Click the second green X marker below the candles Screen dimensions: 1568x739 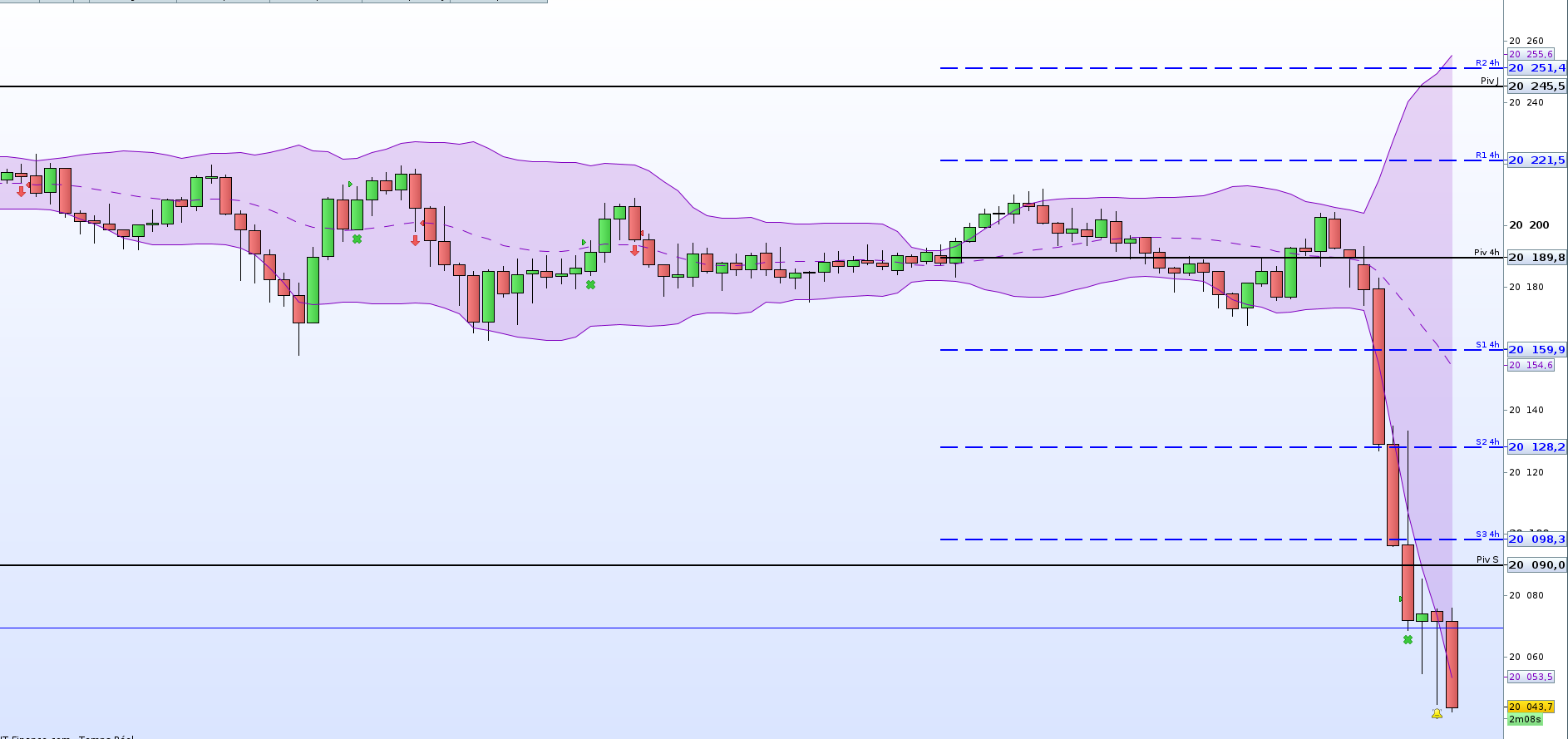pyautogui.click(x=590, y=284)
